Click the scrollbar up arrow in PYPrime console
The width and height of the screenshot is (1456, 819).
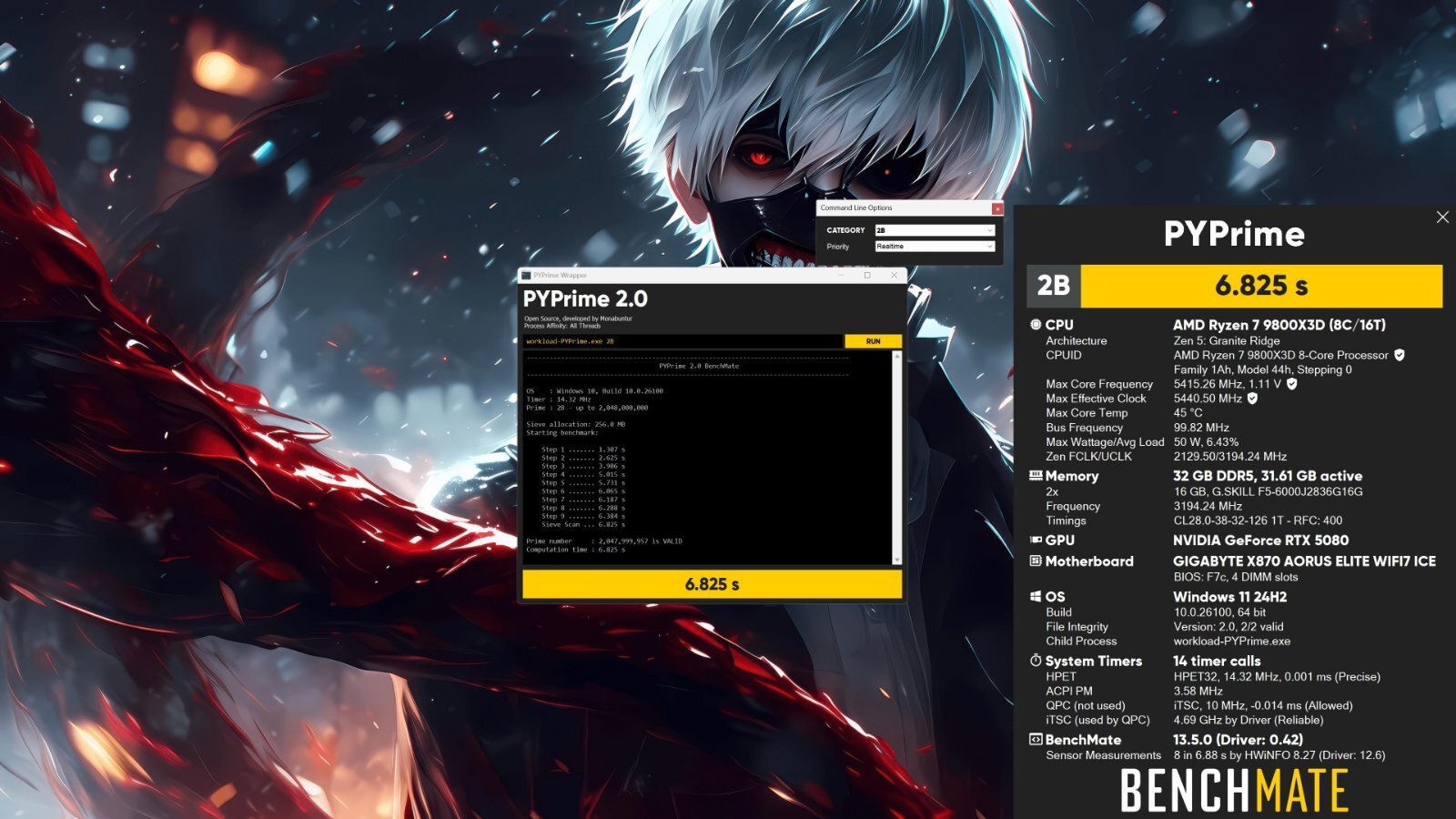click(896, 357)
